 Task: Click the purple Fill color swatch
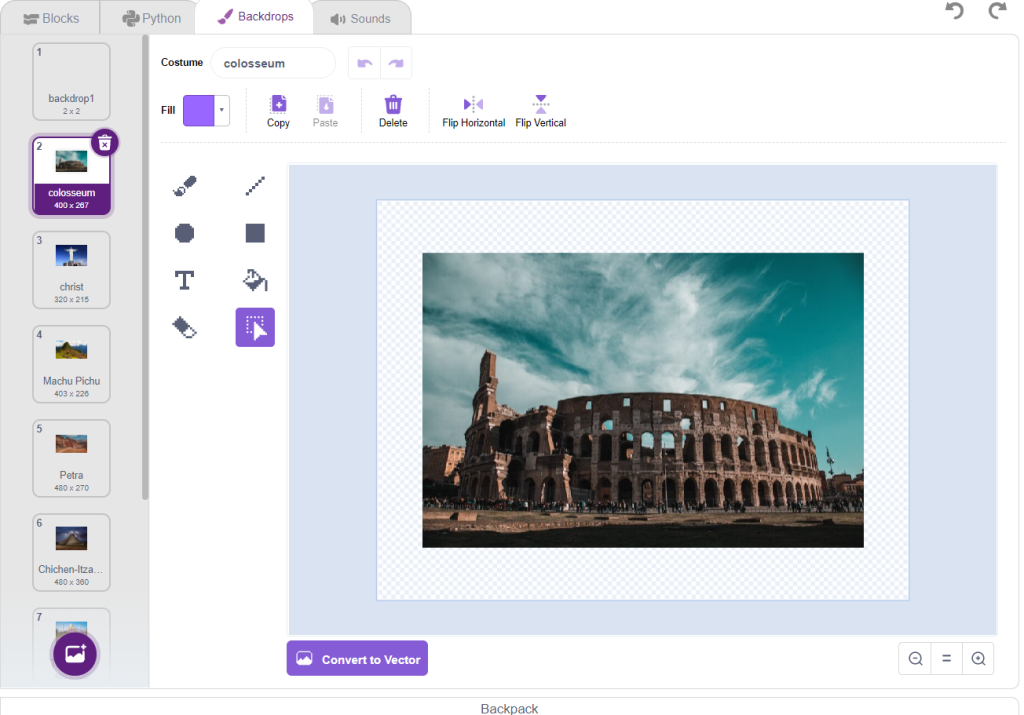coord(199,110)
